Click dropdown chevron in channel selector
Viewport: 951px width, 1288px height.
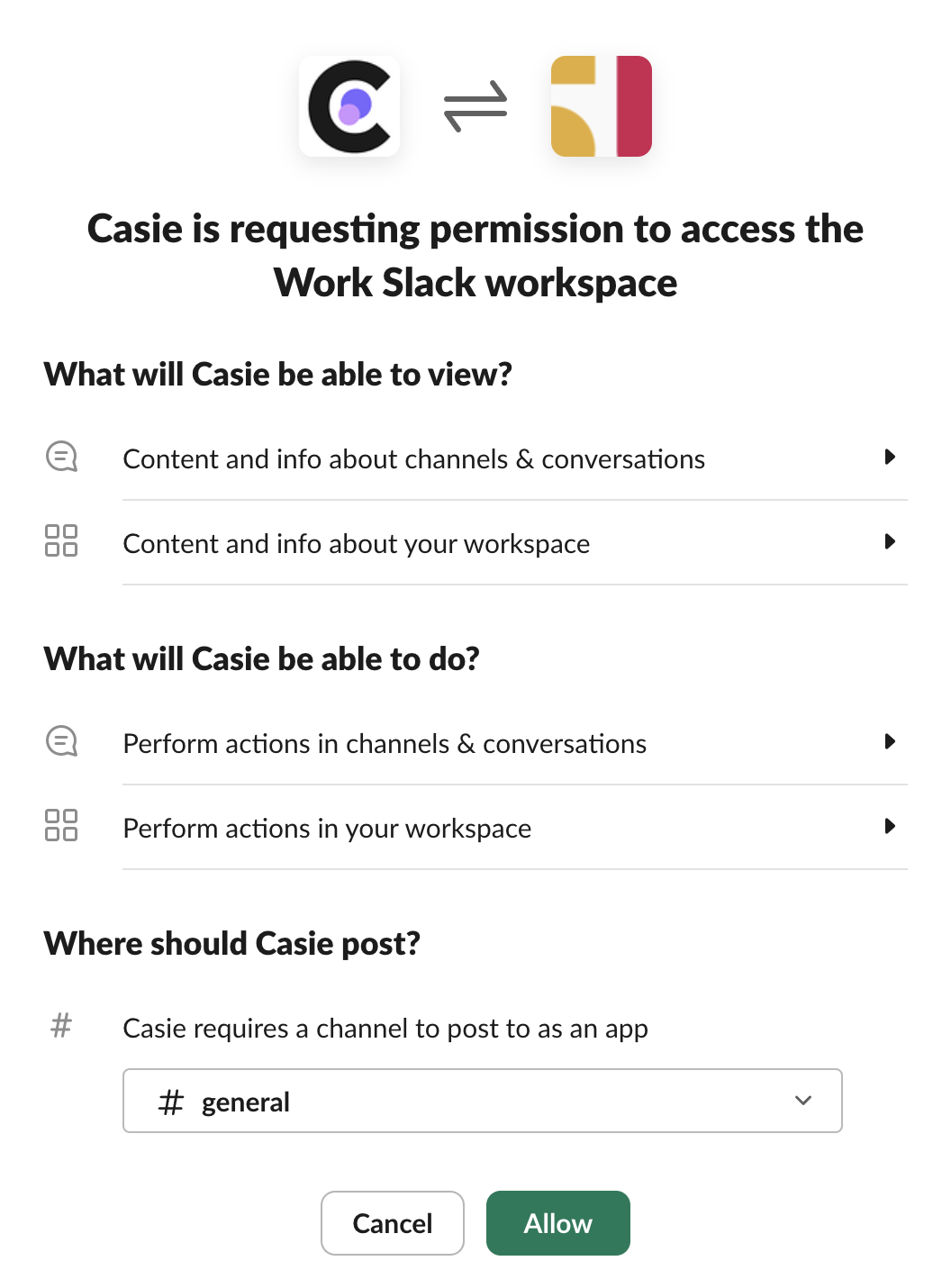coord(803,1101)
